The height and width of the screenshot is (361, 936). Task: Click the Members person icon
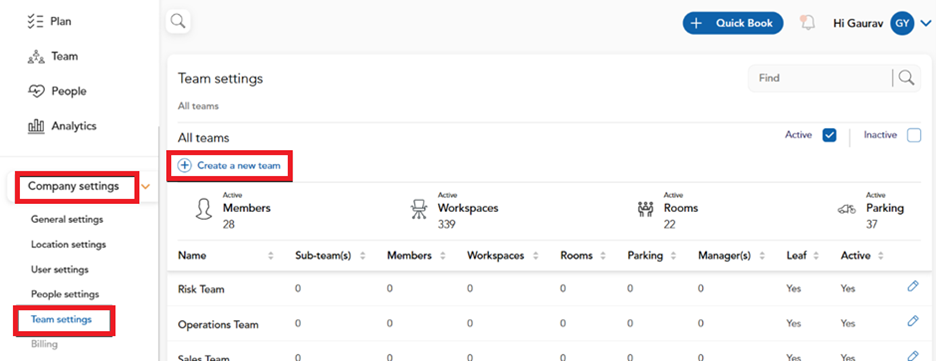(x=204, y=210)
